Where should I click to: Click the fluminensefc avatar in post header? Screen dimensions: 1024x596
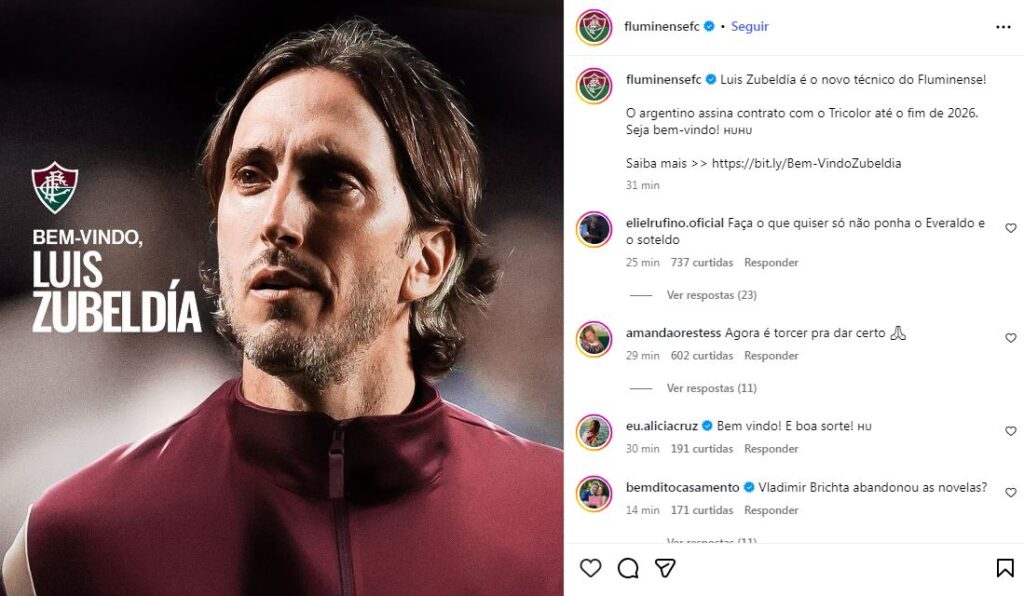[594, 27]
